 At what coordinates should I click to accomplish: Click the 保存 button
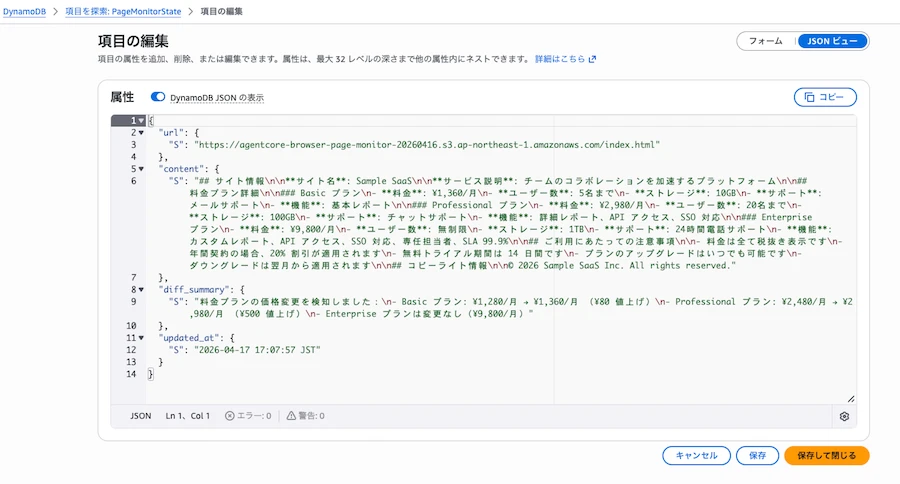click(757, 455)
